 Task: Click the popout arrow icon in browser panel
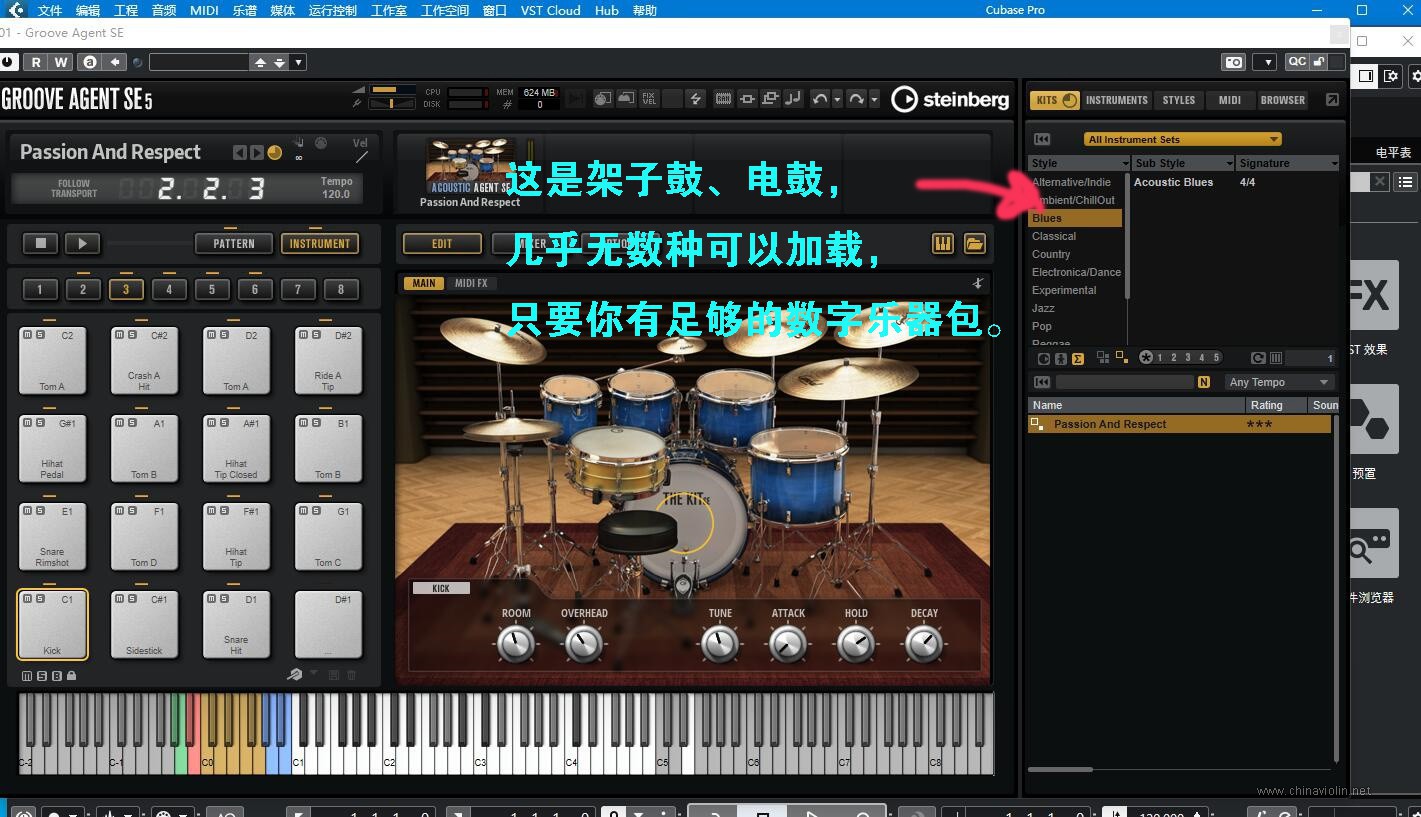point(1332,100)
